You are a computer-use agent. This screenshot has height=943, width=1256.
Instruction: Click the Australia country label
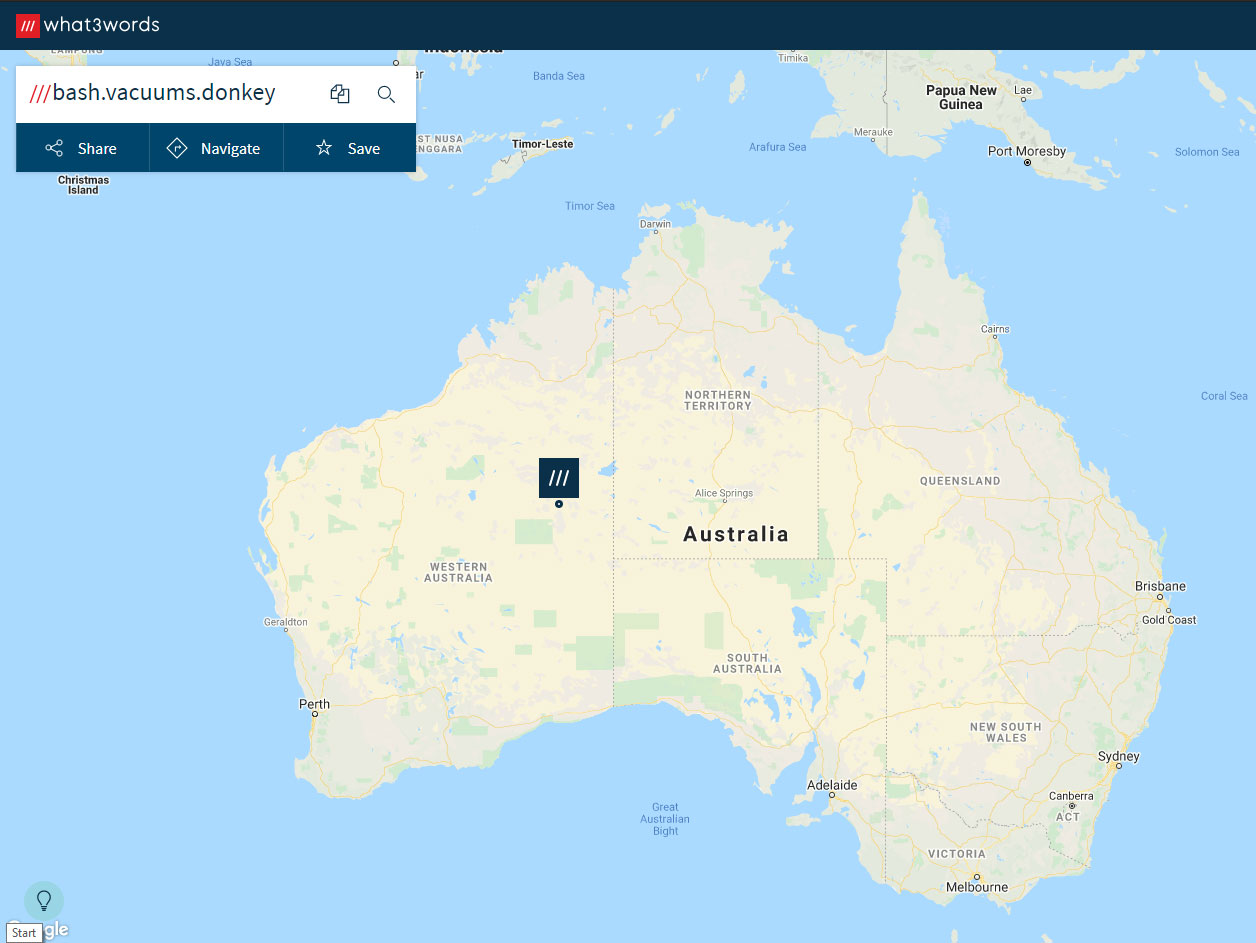point(736,534)
